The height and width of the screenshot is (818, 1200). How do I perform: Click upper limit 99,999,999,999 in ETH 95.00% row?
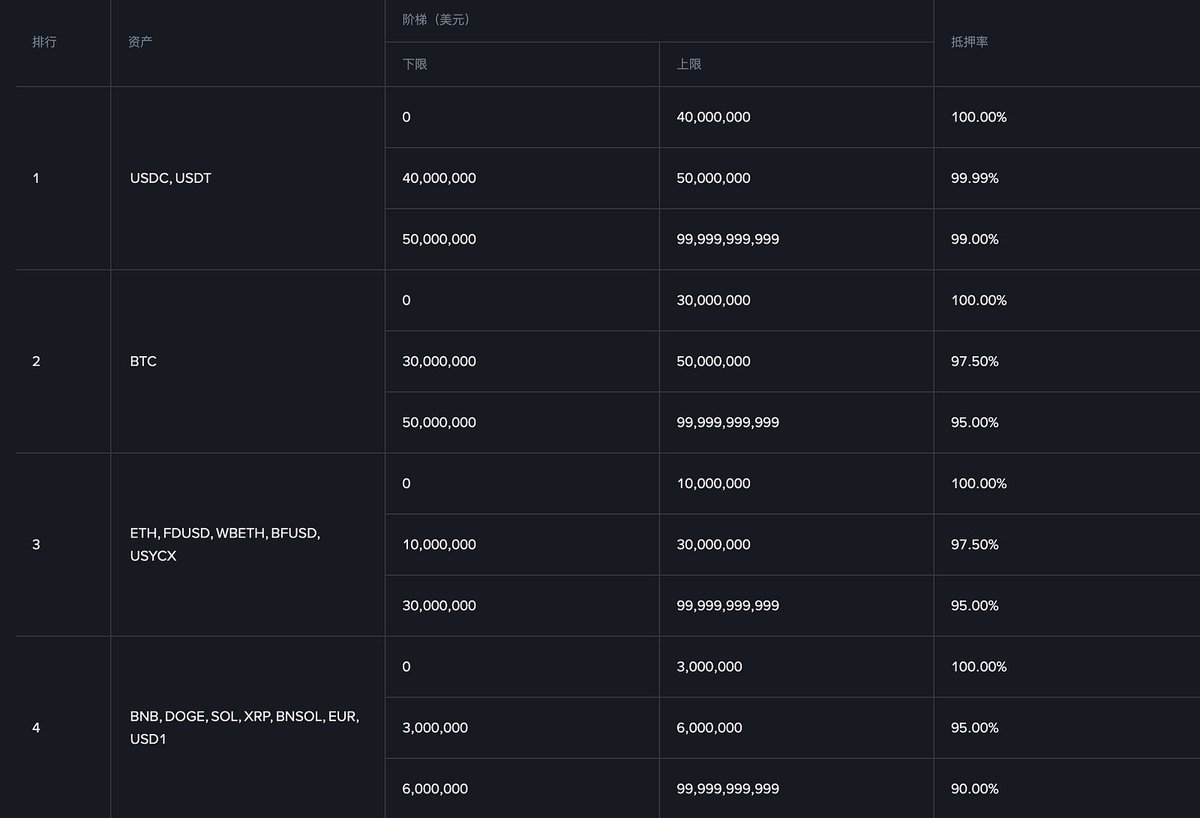(728, 605)
